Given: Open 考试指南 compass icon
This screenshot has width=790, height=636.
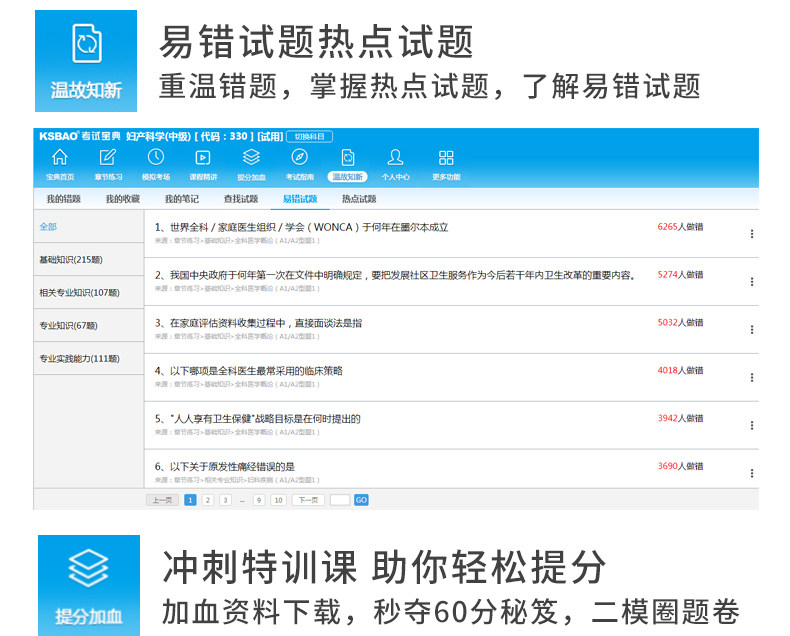Looking at the screenshot, I should pos(299,158).
